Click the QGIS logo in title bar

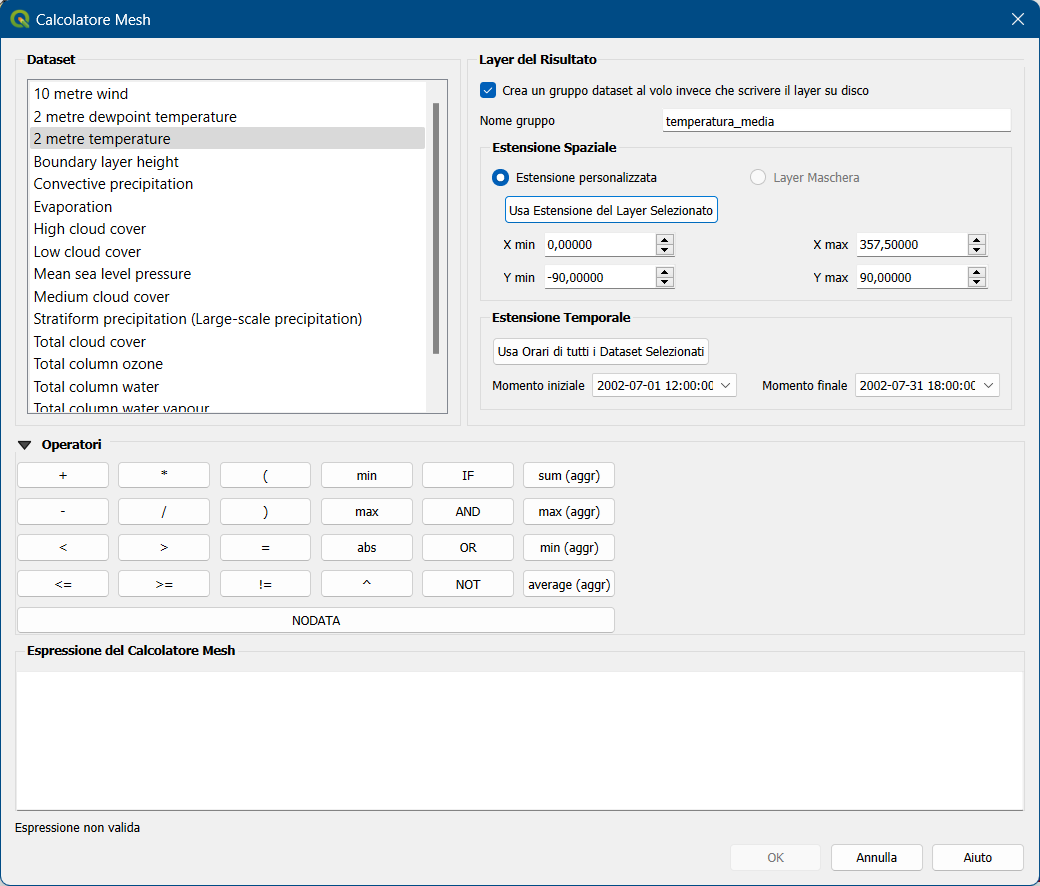point(20,19)
